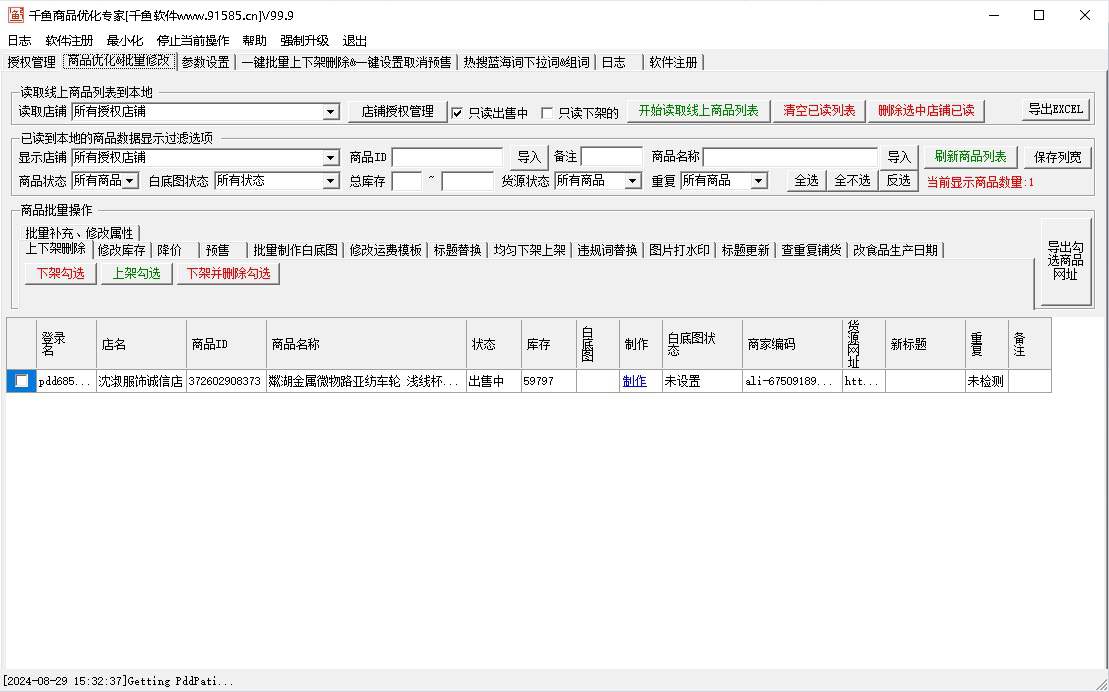Tick the 只读出售中 checkbox
Image resolution: width=1109 pixels, height=692 pixels.
pos(457,113)
